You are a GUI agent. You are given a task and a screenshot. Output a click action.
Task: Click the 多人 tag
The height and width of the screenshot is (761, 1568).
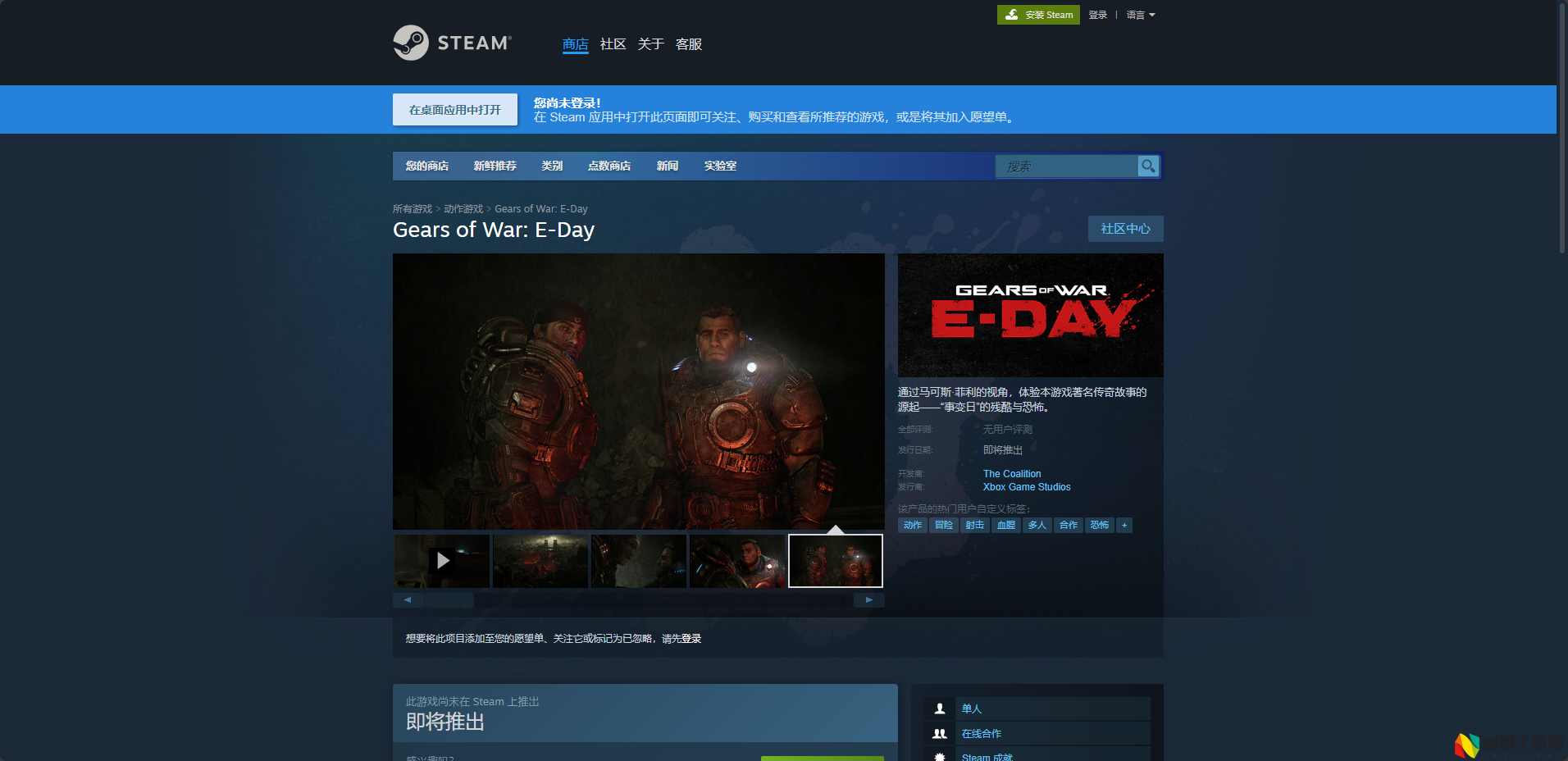[1037, 525]
